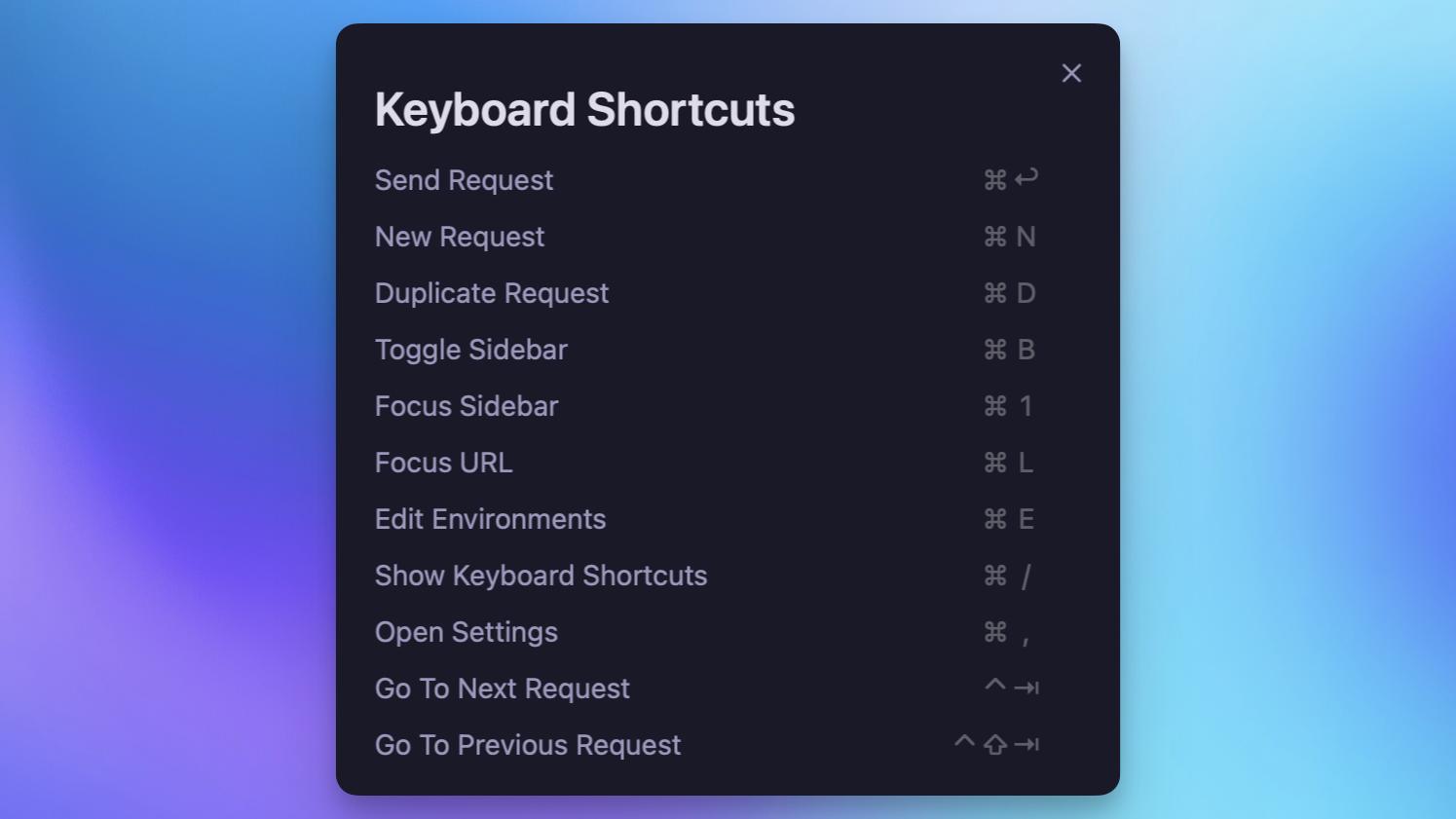The width and height of the screenshot is (1456, 819).
Task: Select the Edit Environments entry
Action: (490, 519)
